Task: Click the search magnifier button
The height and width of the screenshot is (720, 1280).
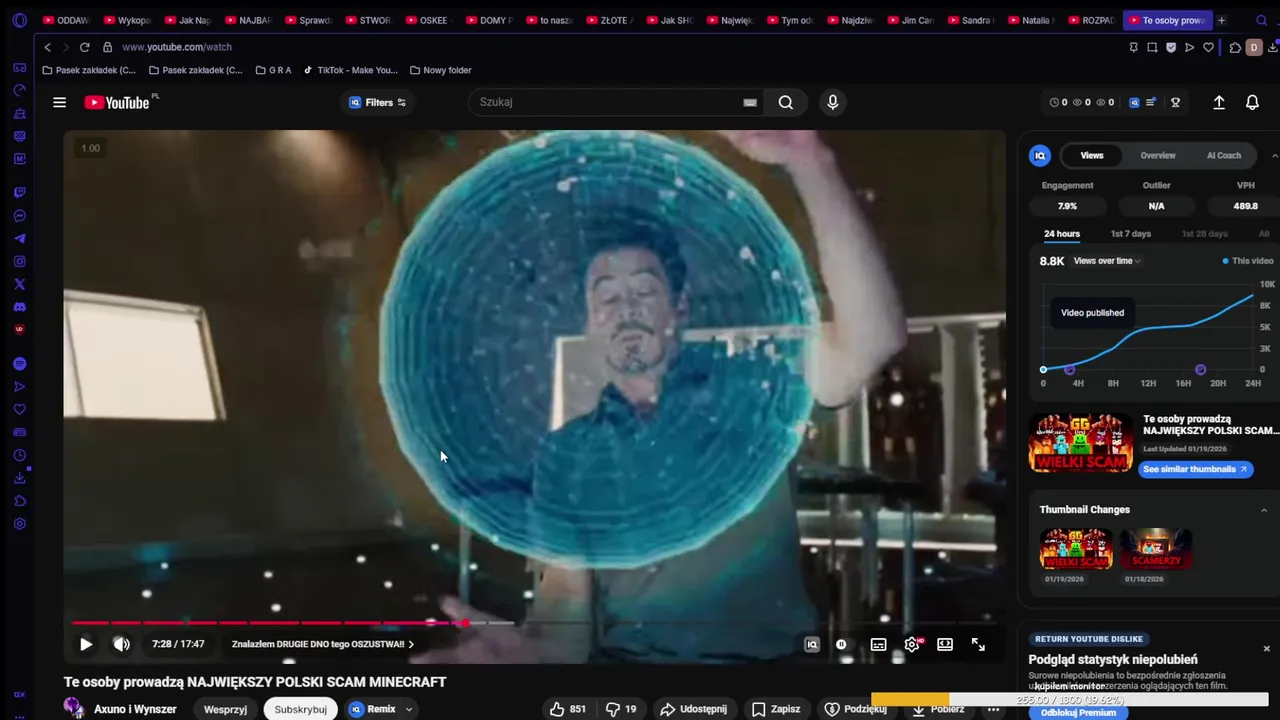Action: pyautogui.click(x=786, y=102)
